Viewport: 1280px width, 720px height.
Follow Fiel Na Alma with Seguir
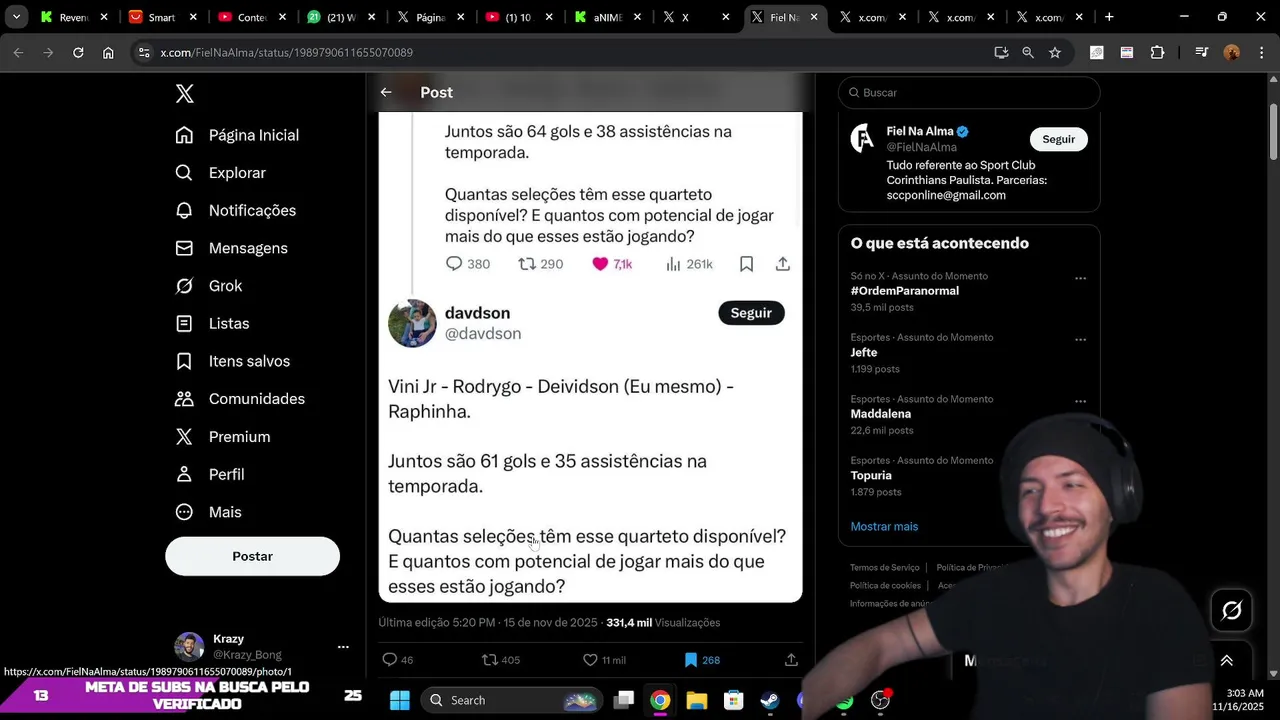[x=1059, y=139]
